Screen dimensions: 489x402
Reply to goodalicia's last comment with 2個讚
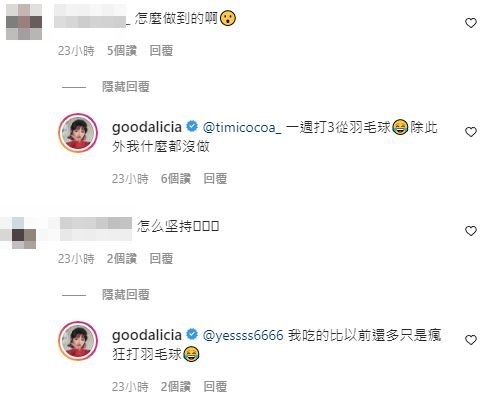click(x=215, y=387)
